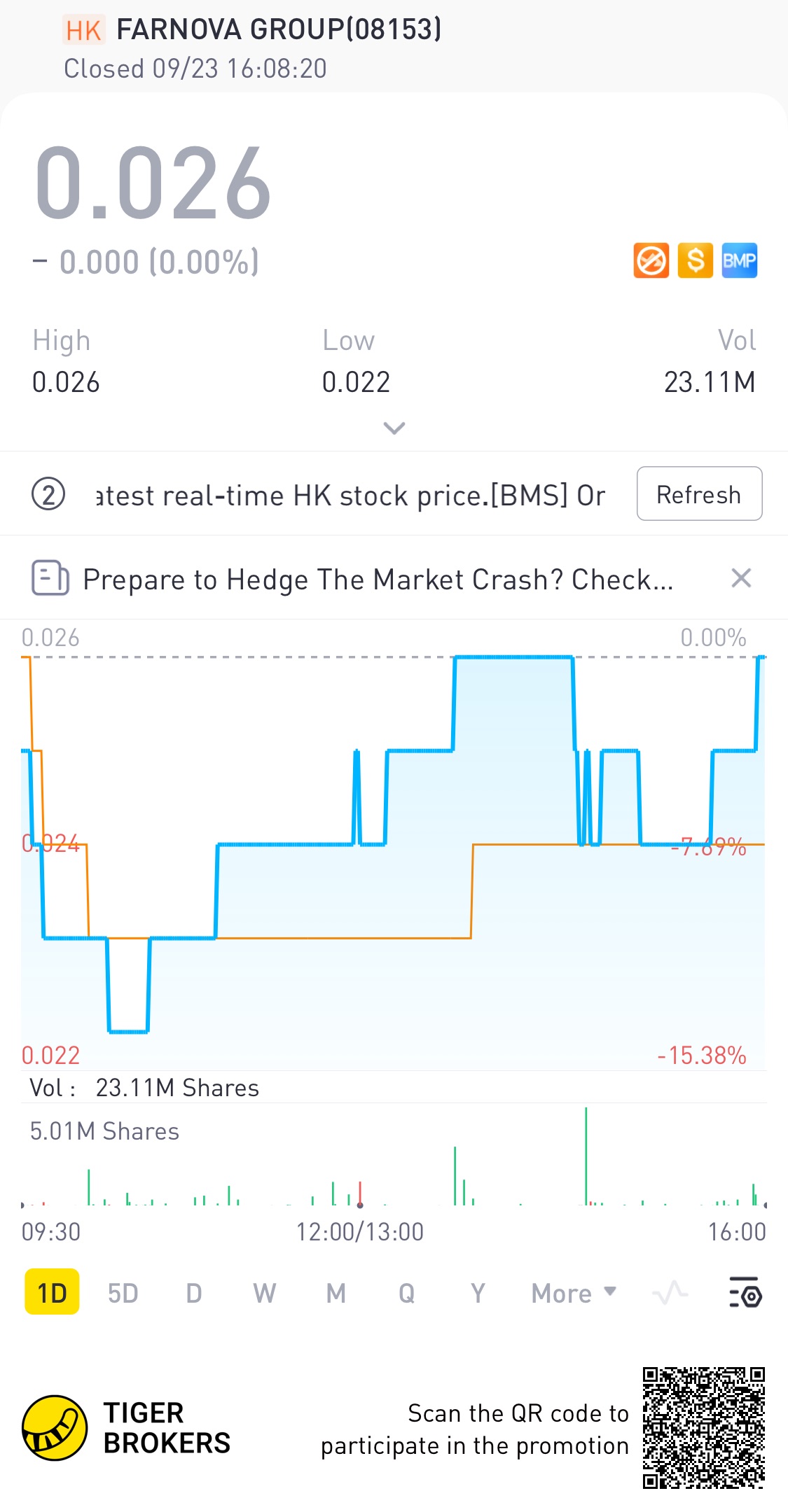Select the yearly Y chart tab
This screenshot has width=788, height=1512.
click(478, 1293)
